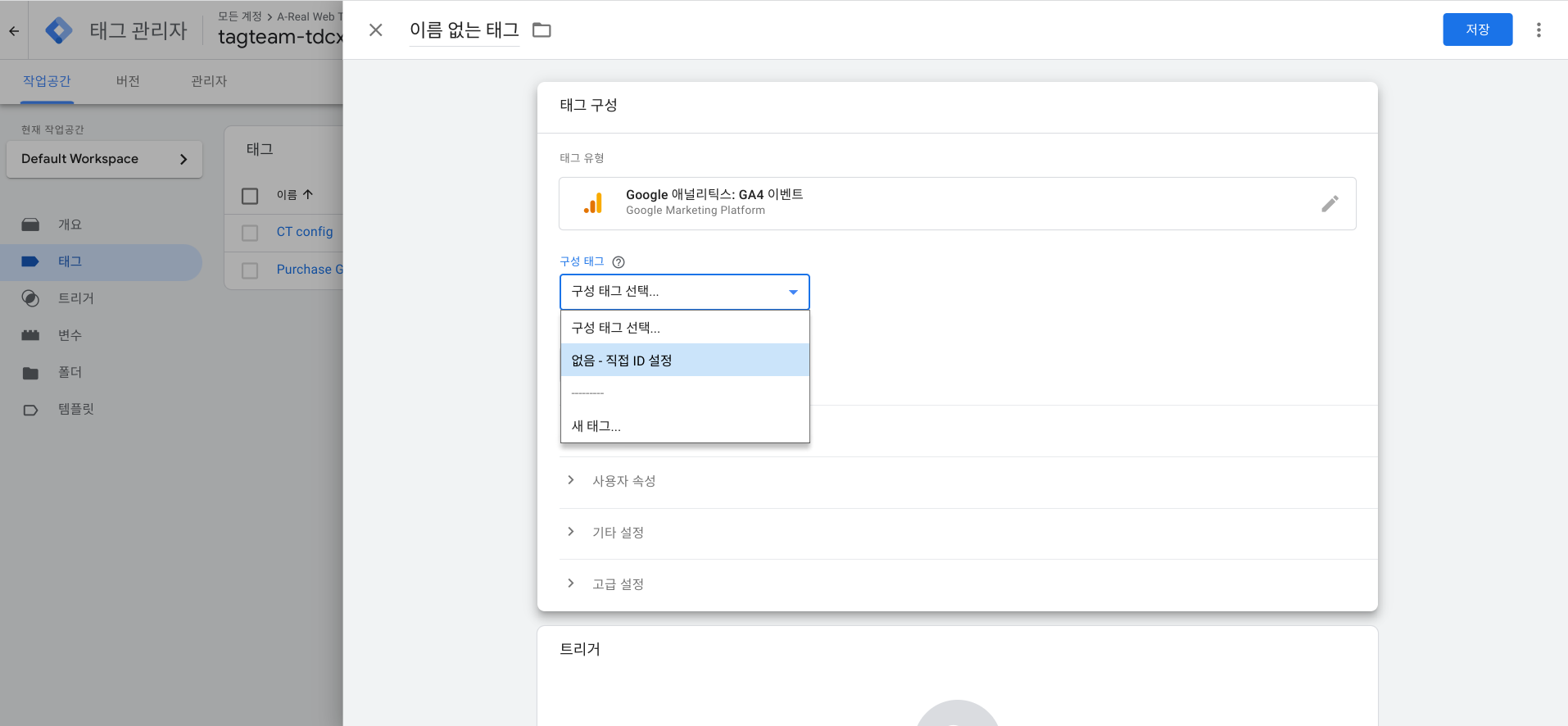Switch to the 버전 tab
Image resolution: width=1568 pixels, height=726 pixels.
pyautogui.click(x=128, y=81)
